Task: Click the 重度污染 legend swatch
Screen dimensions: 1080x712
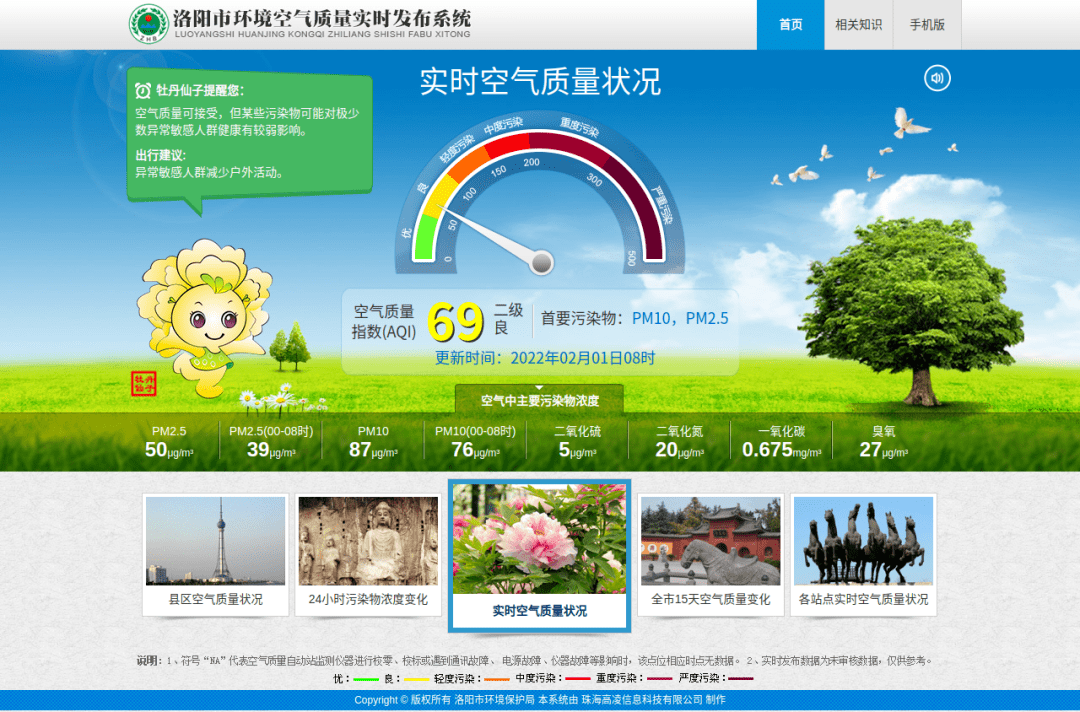Action: point(658,678)
